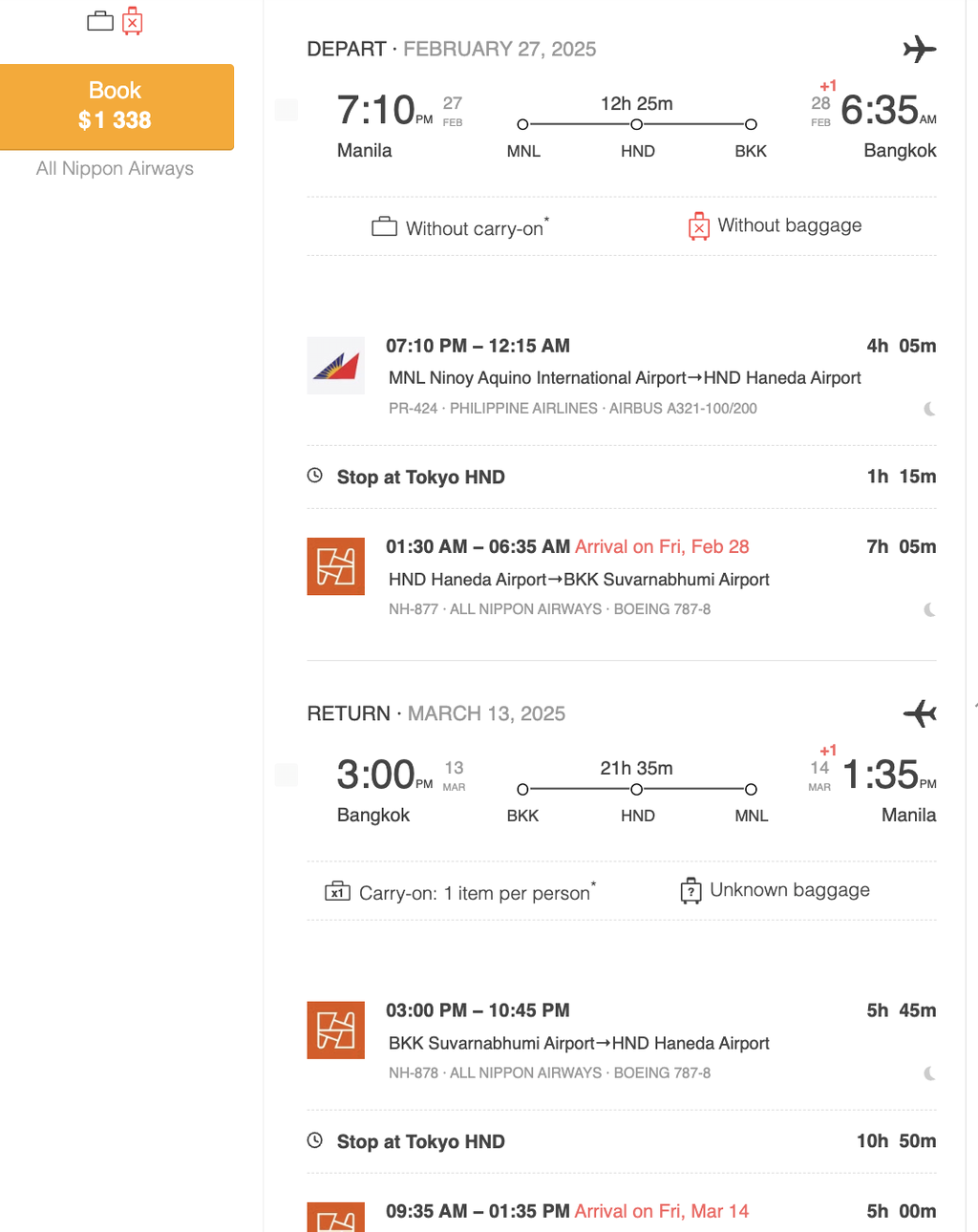Tick the checkbox beside 3:00 PM return

[287, 775]
